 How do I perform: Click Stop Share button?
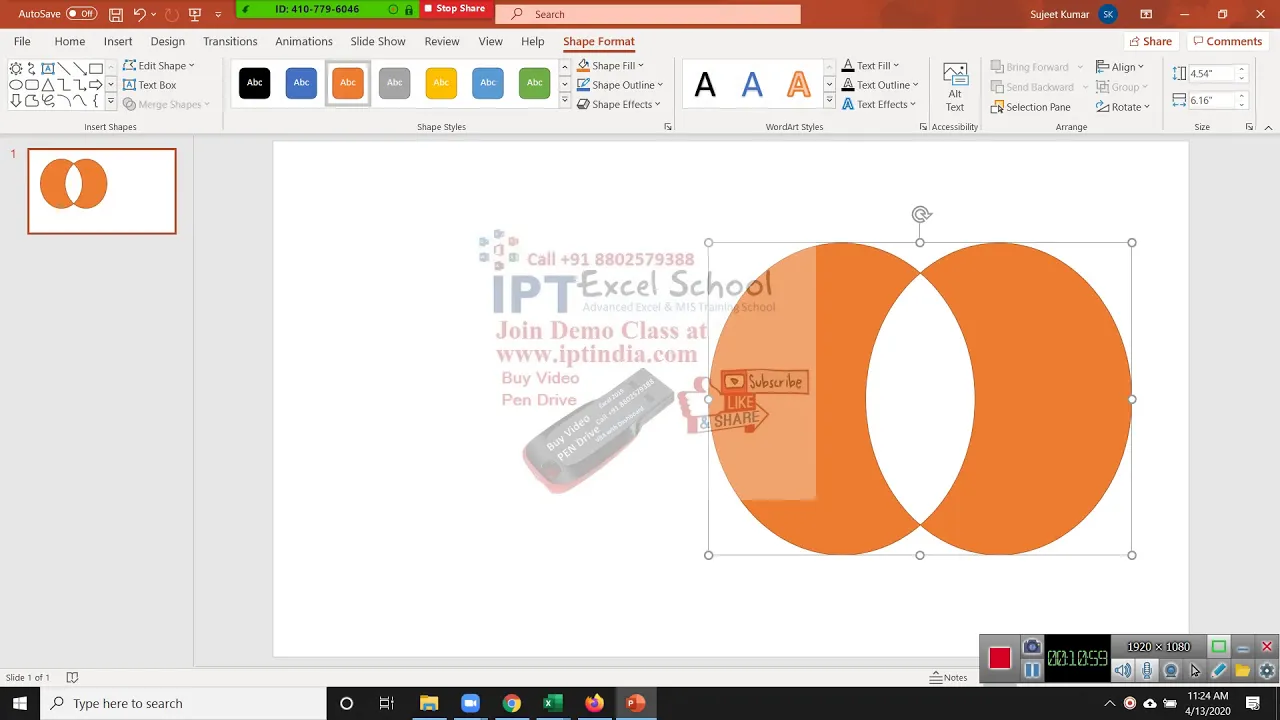pyautogui.click(x=454, y=9)
